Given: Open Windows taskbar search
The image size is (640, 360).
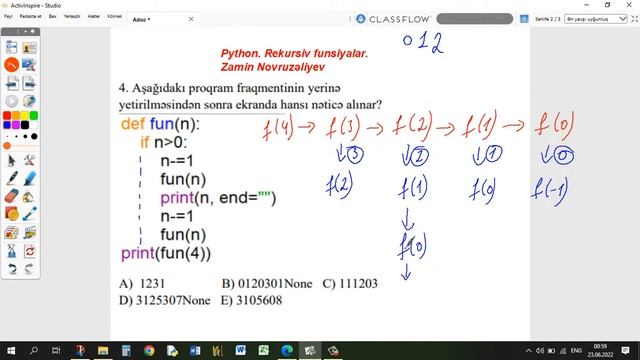Looking at the screenshot, I should [34, 351].
